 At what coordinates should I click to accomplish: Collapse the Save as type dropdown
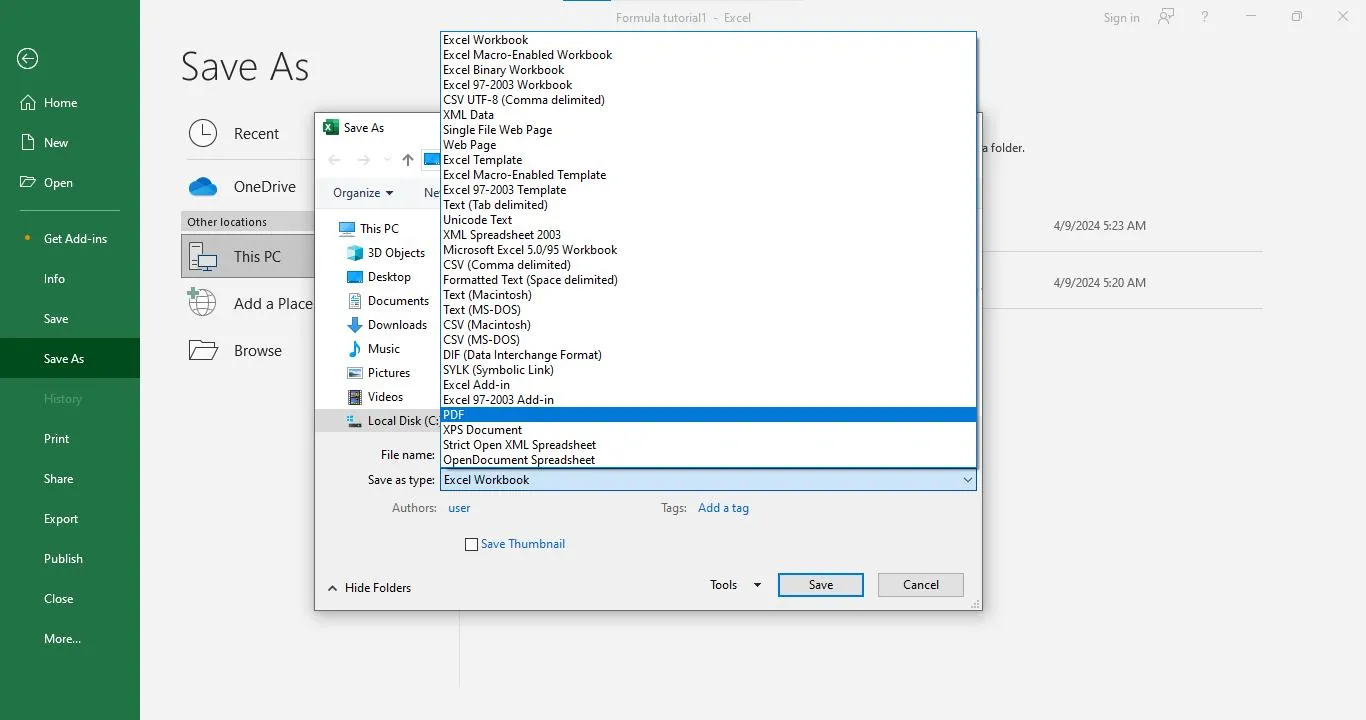966,480
